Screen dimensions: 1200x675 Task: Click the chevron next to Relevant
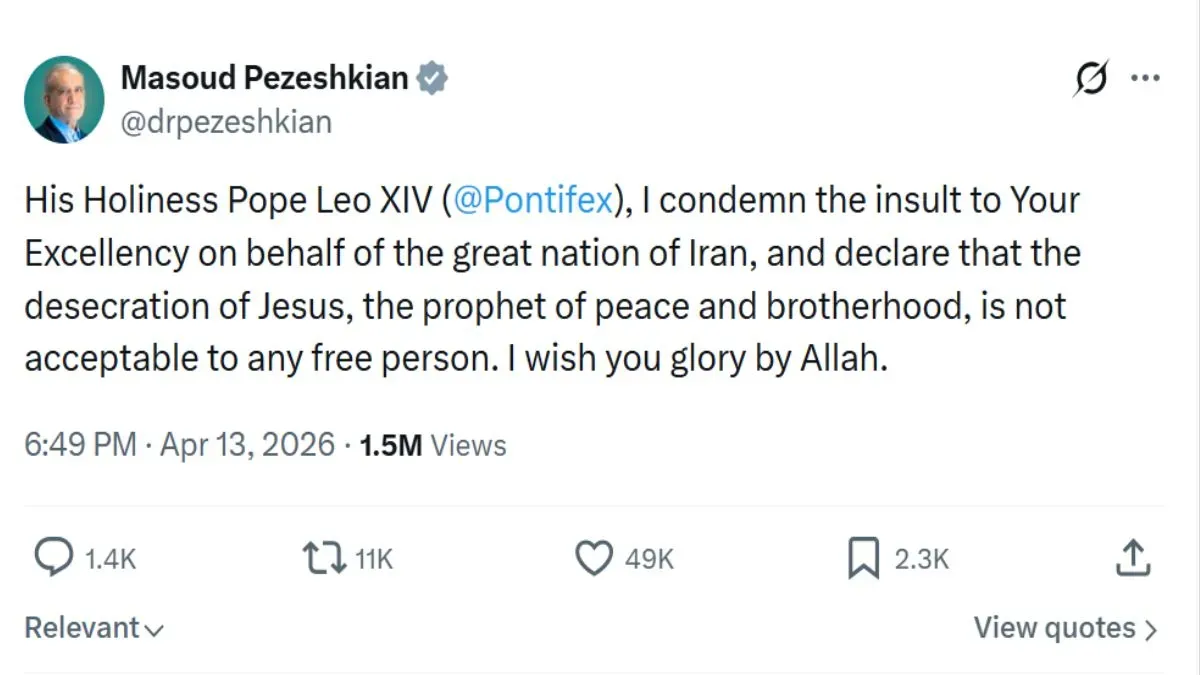[x=153, y=631]
